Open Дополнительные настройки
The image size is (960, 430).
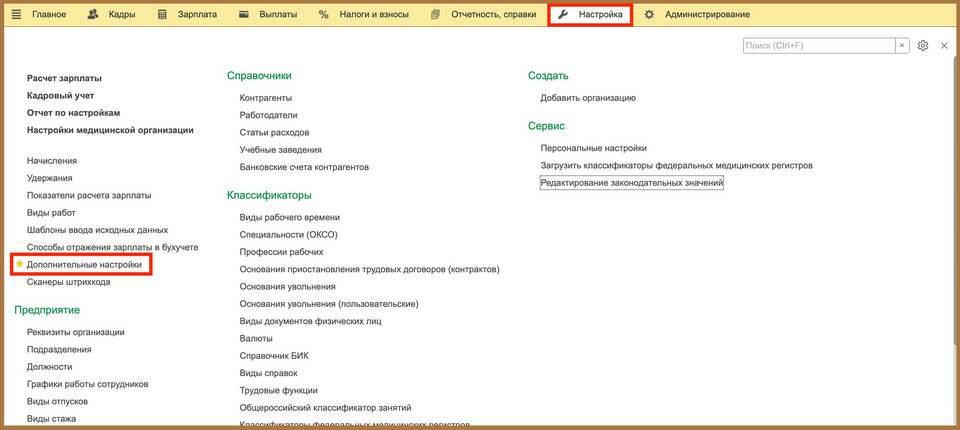pyautogui.click(x=84, y=265)
